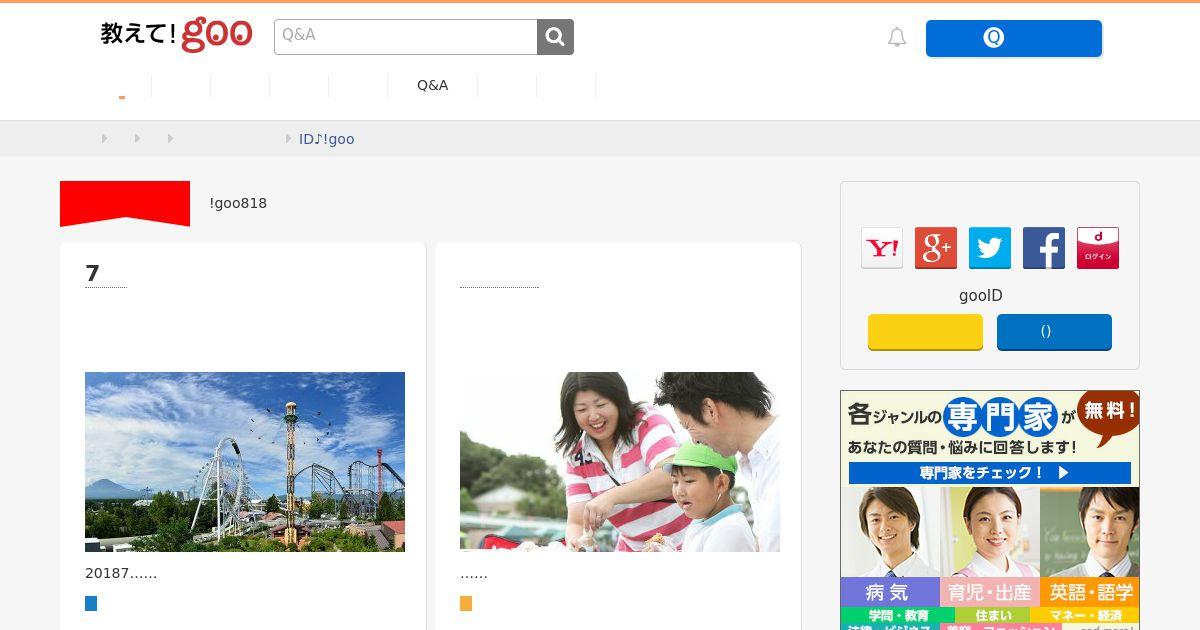Open the notification bell
Screen dimensions: 1200x630
[x=897, y=38]
